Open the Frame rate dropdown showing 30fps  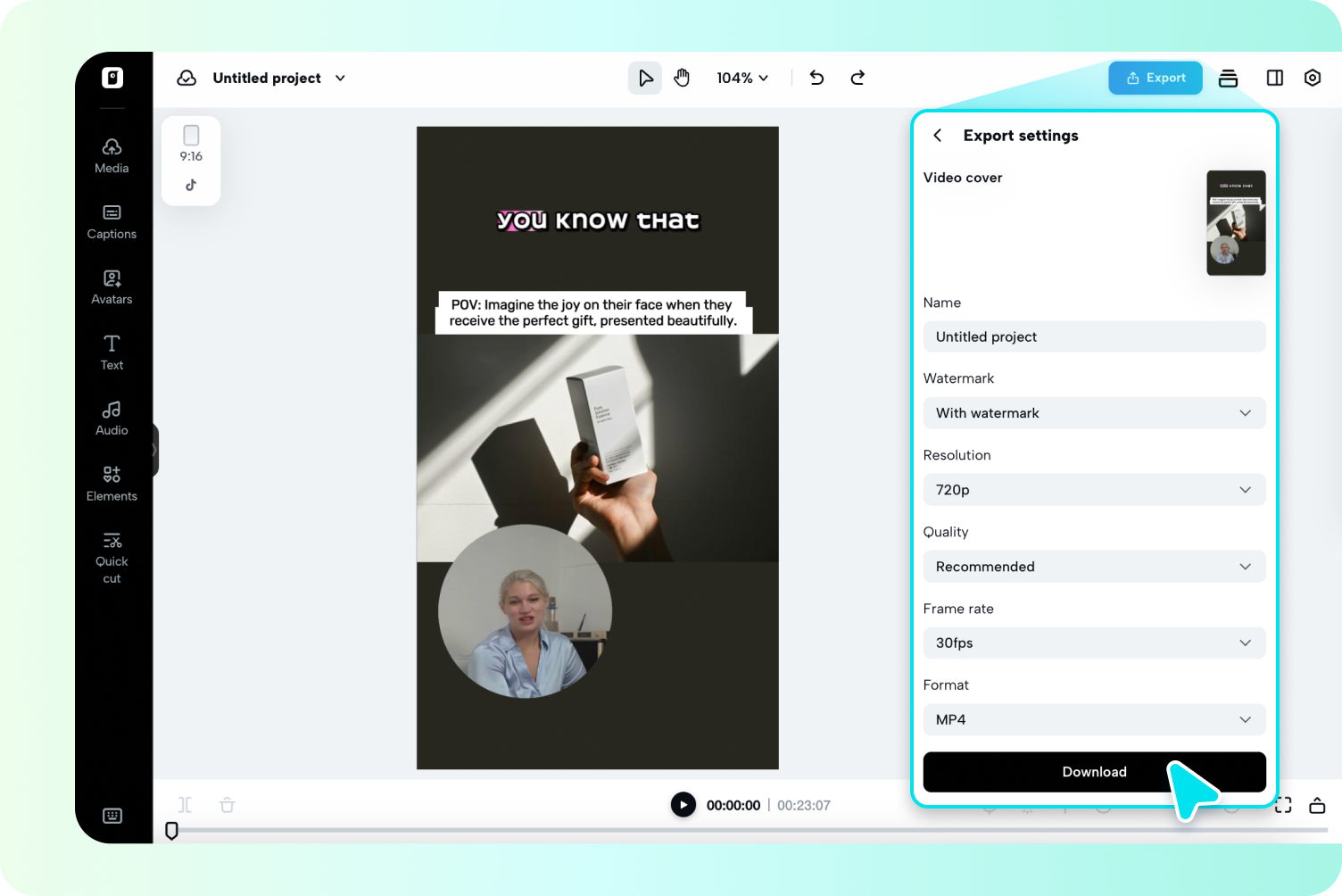coord(1094,643)
